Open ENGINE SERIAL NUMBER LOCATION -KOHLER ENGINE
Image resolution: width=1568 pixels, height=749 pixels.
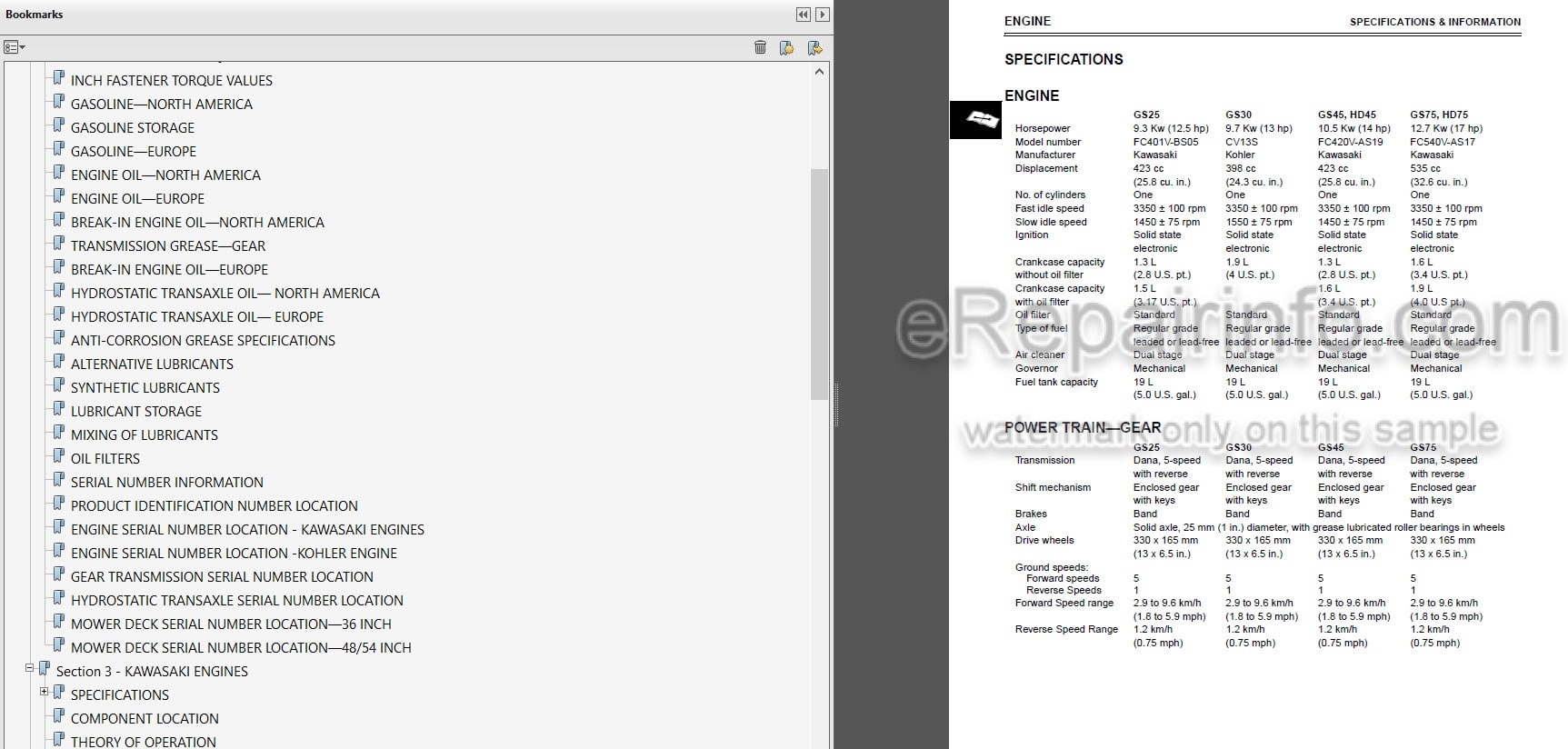coord(234,554)
